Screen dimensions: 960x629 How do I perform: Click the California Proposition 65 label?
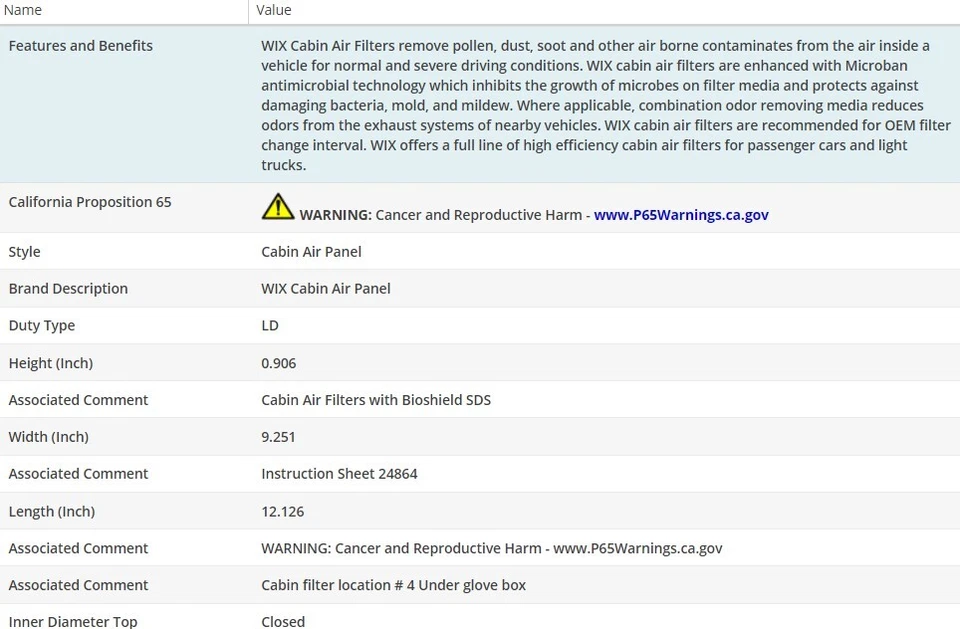(90, 202)
